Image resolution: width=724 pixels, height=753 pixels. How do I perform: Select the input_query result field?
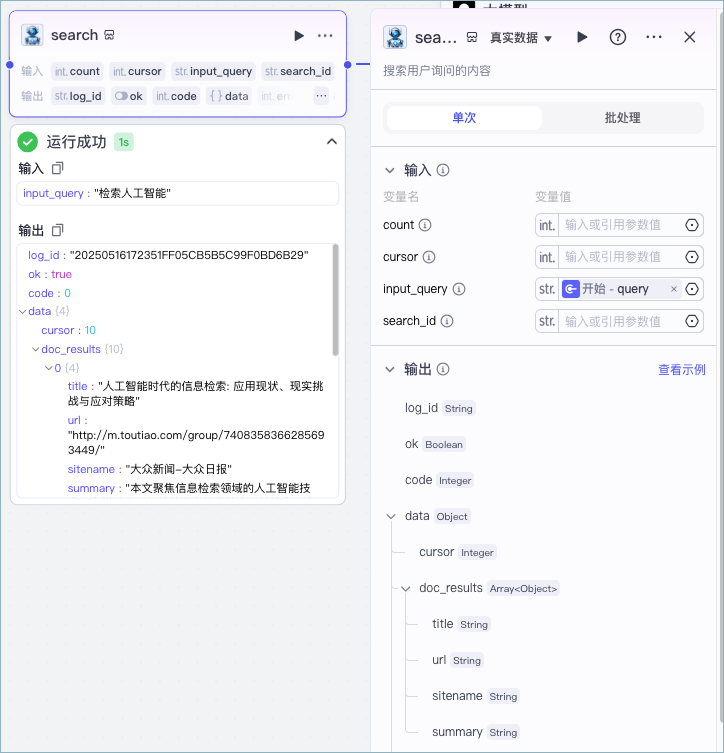tap(178, 193)
